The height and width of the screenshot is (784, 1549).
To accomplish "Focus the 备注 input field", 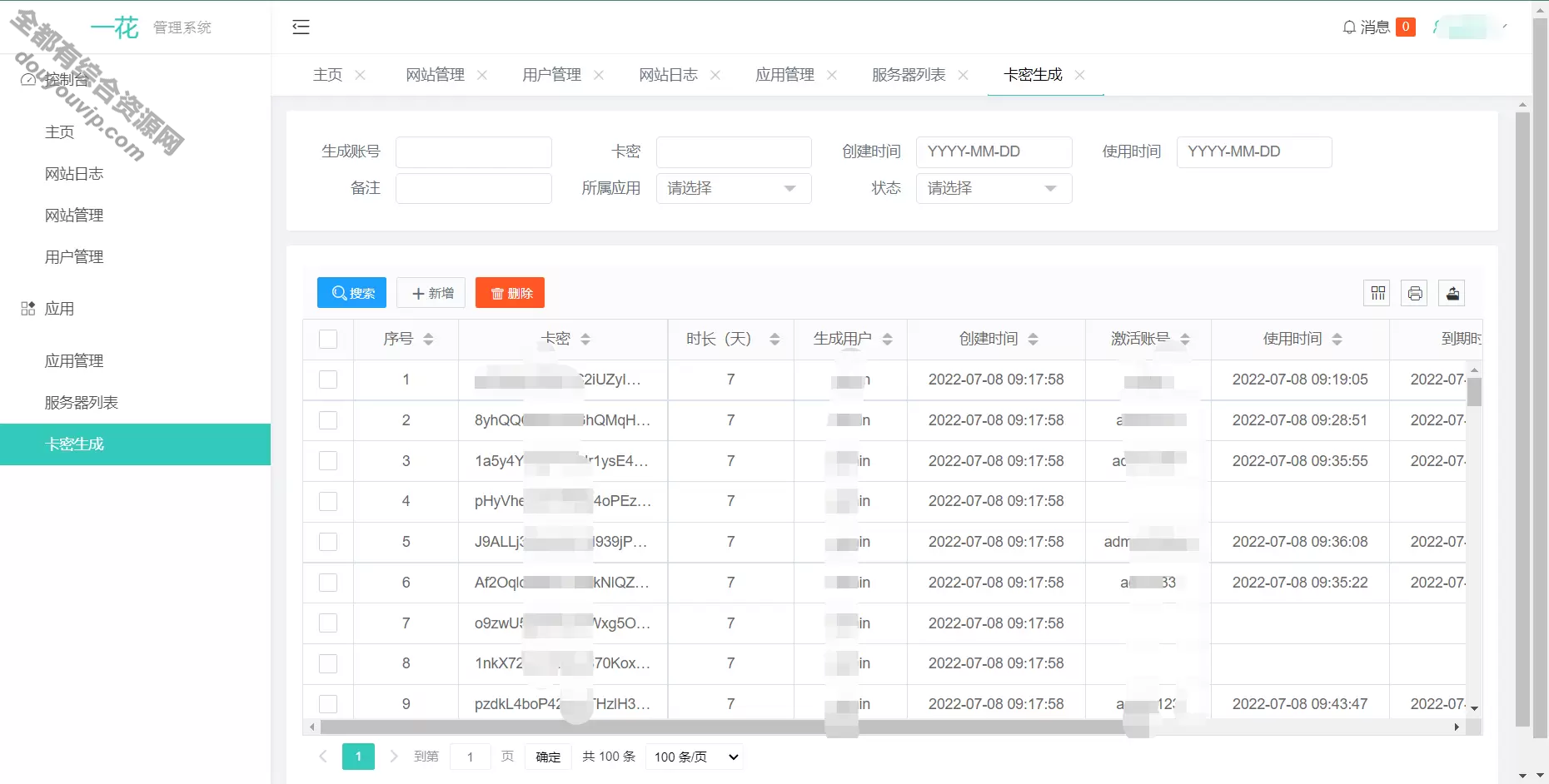I will 474,188.
